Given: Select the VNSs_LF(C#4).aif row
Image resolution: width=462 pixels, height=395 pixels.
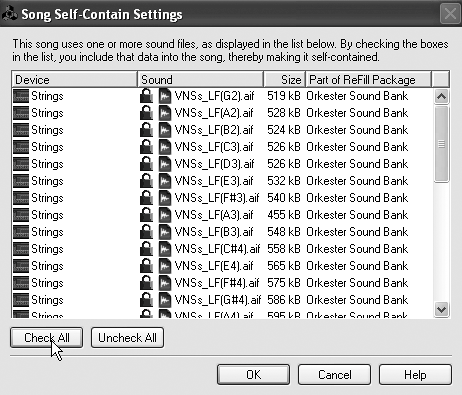Looking at the screenshot, I should (222, 249).
